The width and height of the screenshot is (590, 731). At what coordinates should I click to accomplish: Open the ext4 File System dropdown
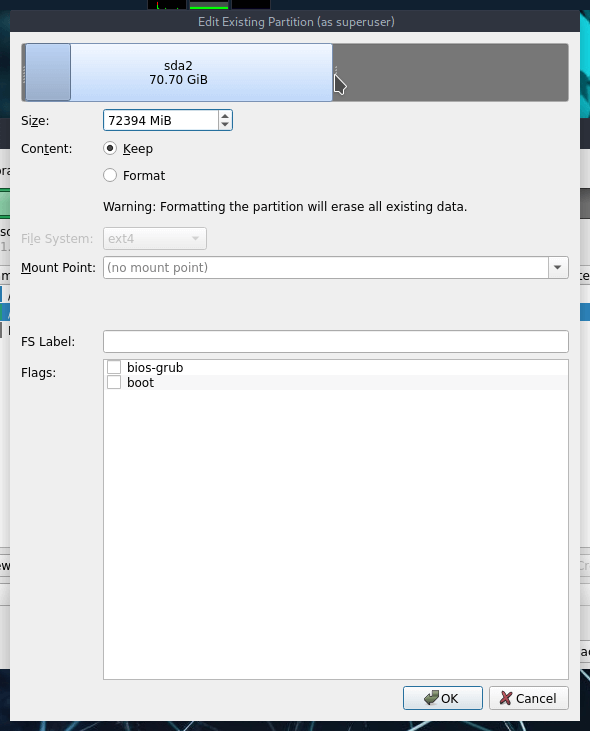[155, 239]
